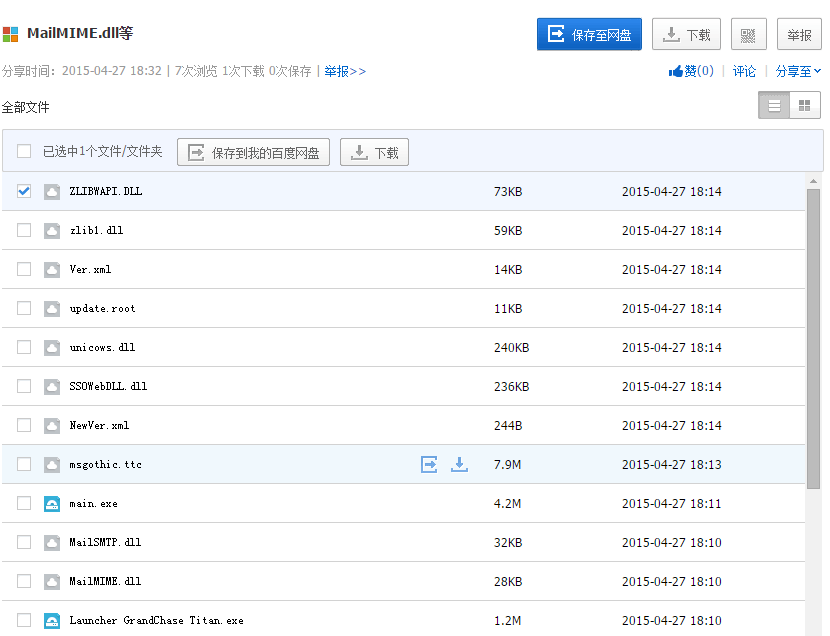830x636 pixels.
Task: Click the 7.9M size value
Action: coord(508,465)
